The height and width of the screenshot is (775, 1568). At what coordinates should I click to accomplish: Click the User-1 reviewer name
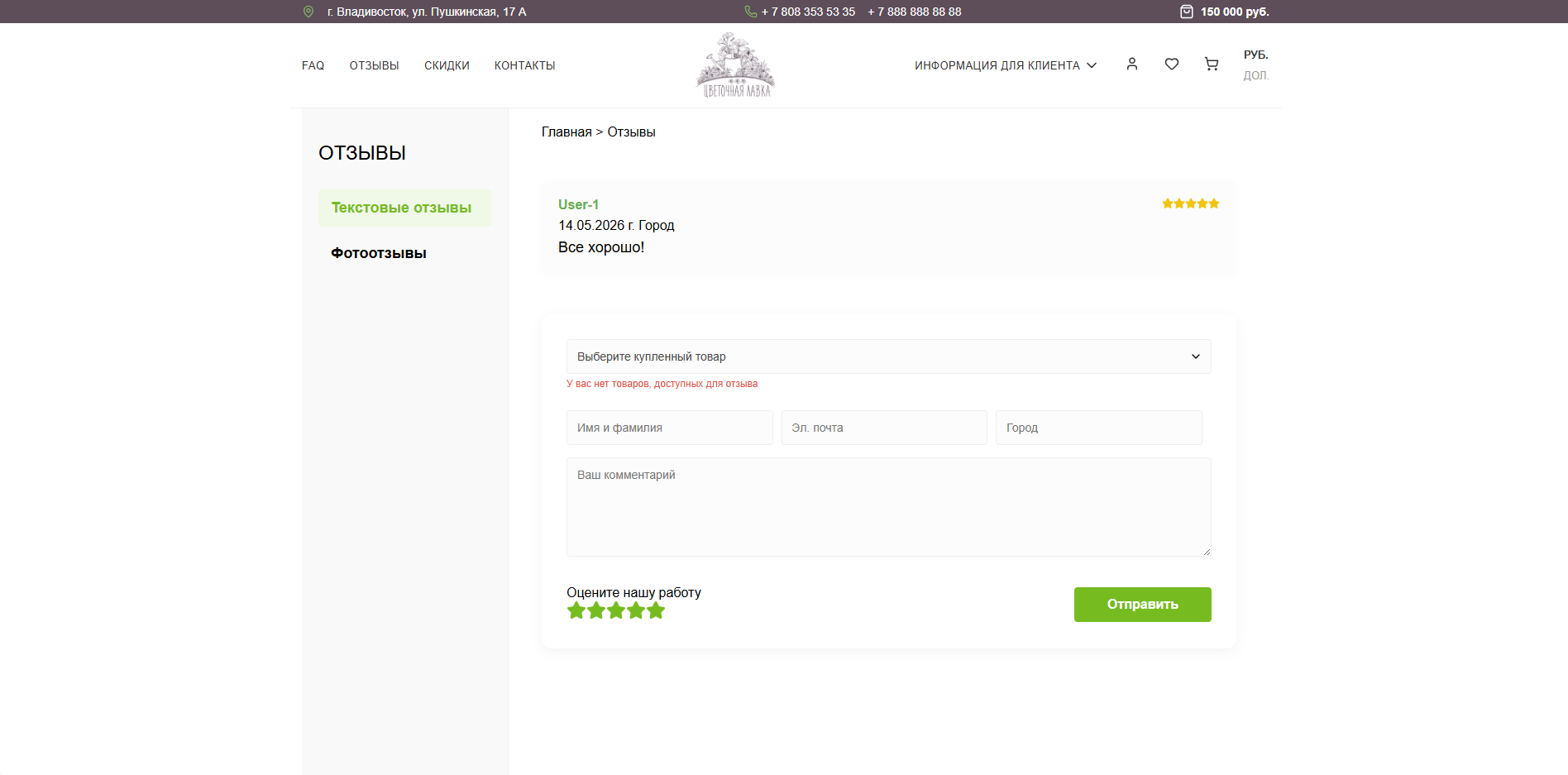[x=578, y=204]
